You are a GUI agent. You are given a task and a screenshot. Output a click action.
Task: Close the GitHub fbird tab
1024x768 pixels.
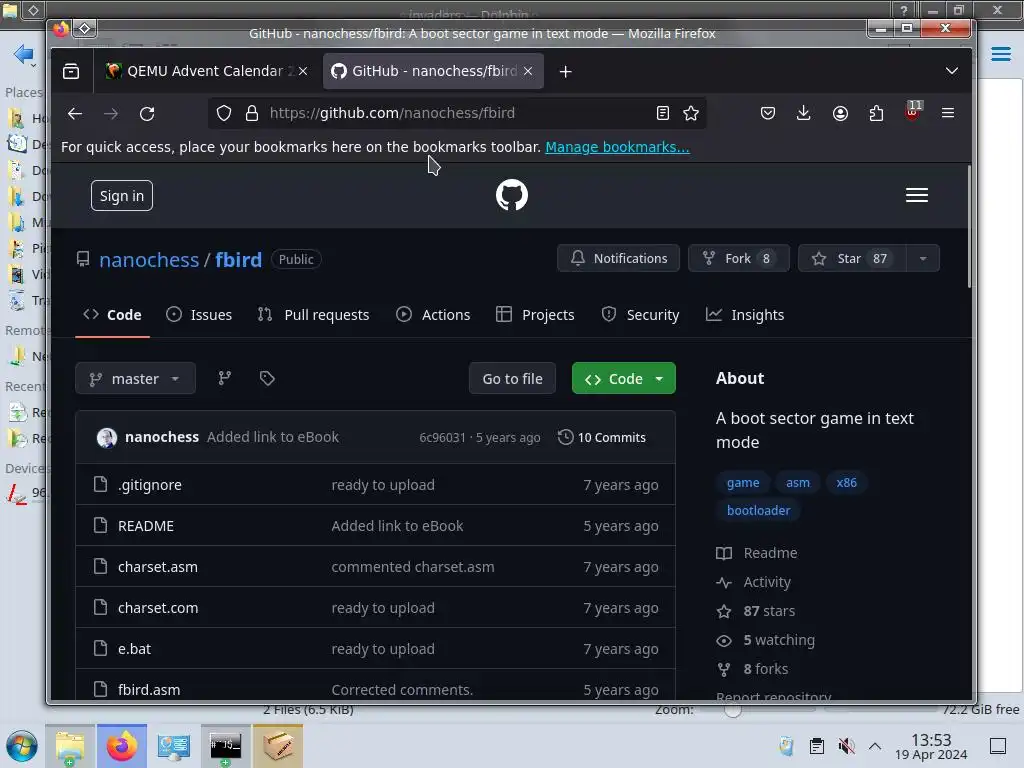click(528, 71)
